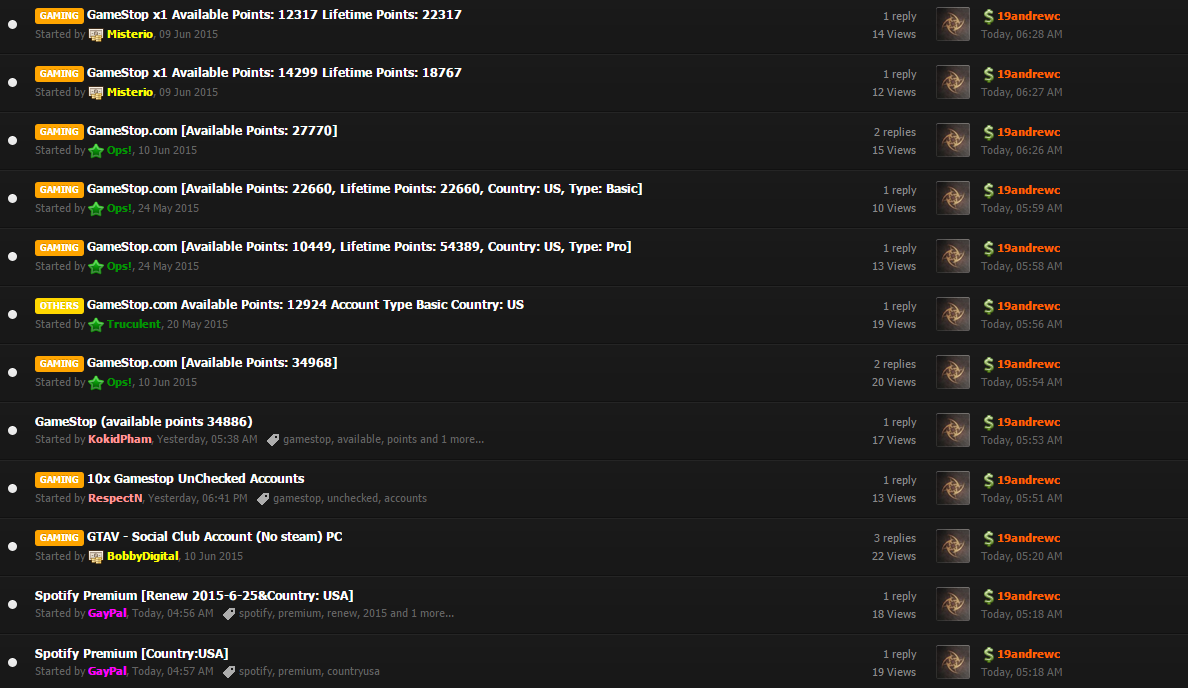Click Misterio rank icon on 14299 thread
Viewport: 1188px width, 688px height.
click(95, 92)
